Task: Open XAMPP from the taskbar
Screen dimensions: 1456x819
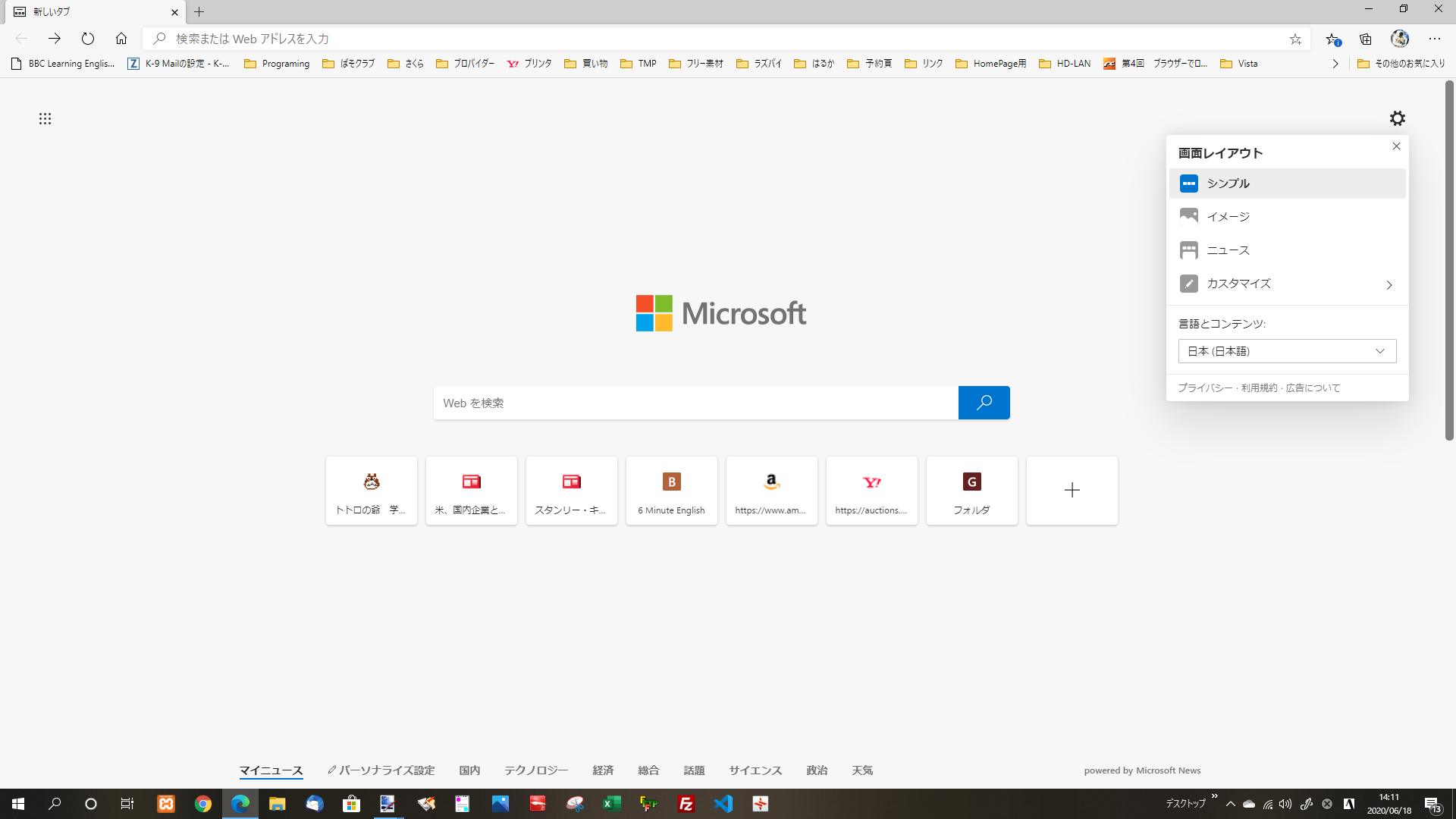Action: click(x=166, y=804)
